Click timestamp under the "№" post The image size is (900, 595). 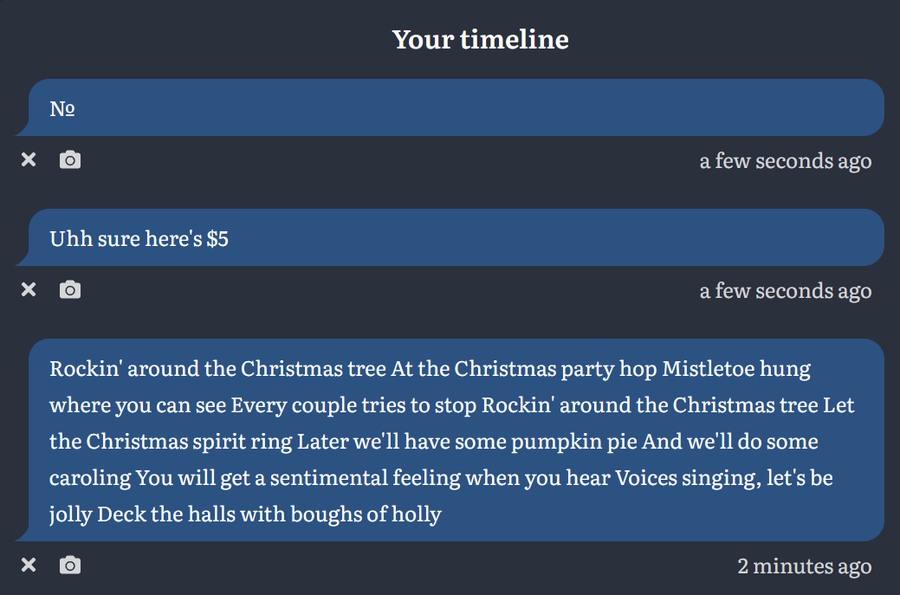[x=785, y=160]
